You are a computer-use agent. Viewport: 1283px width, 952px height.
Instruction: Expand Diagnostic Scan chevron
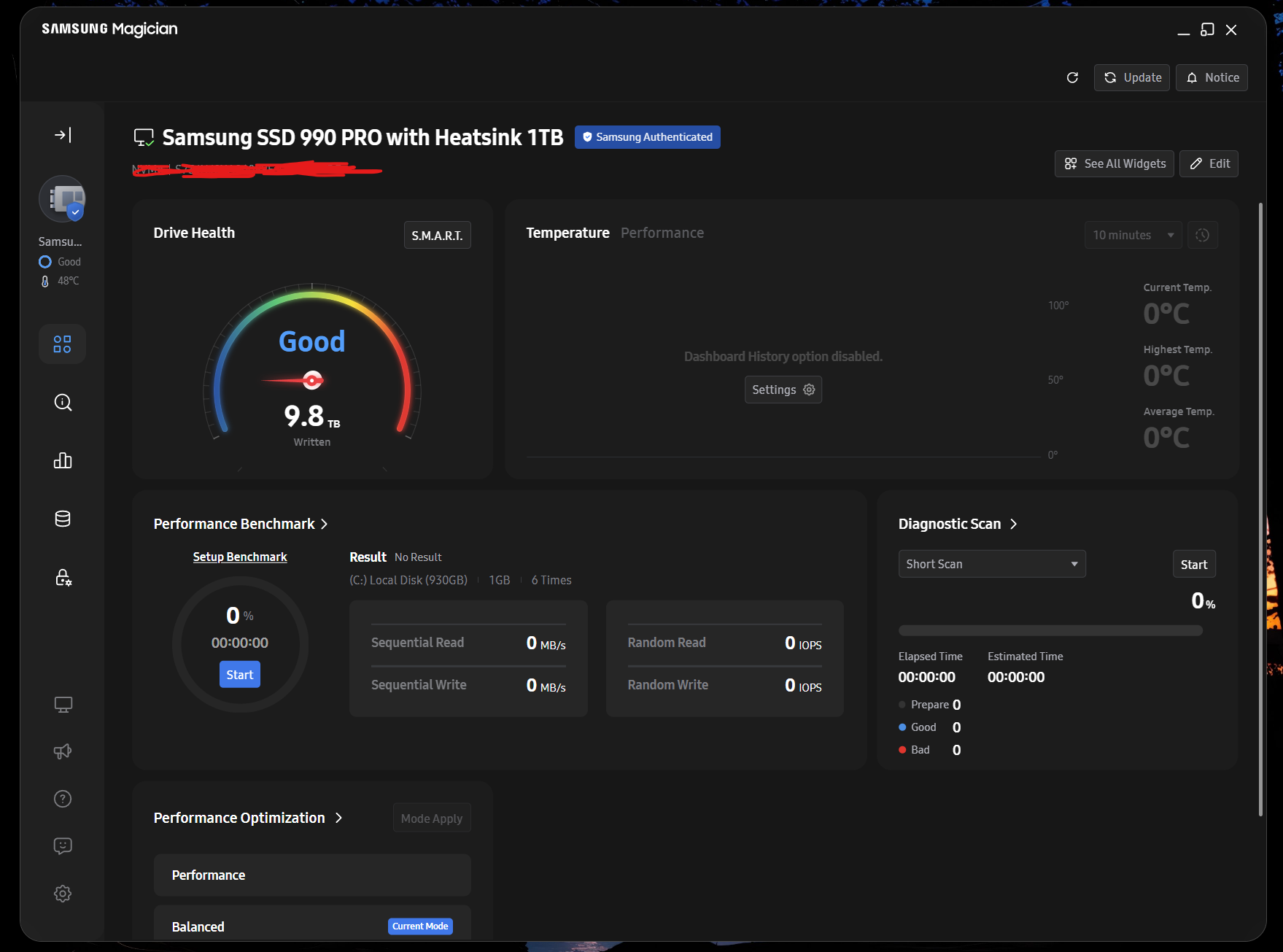(x=1013, y=525)
